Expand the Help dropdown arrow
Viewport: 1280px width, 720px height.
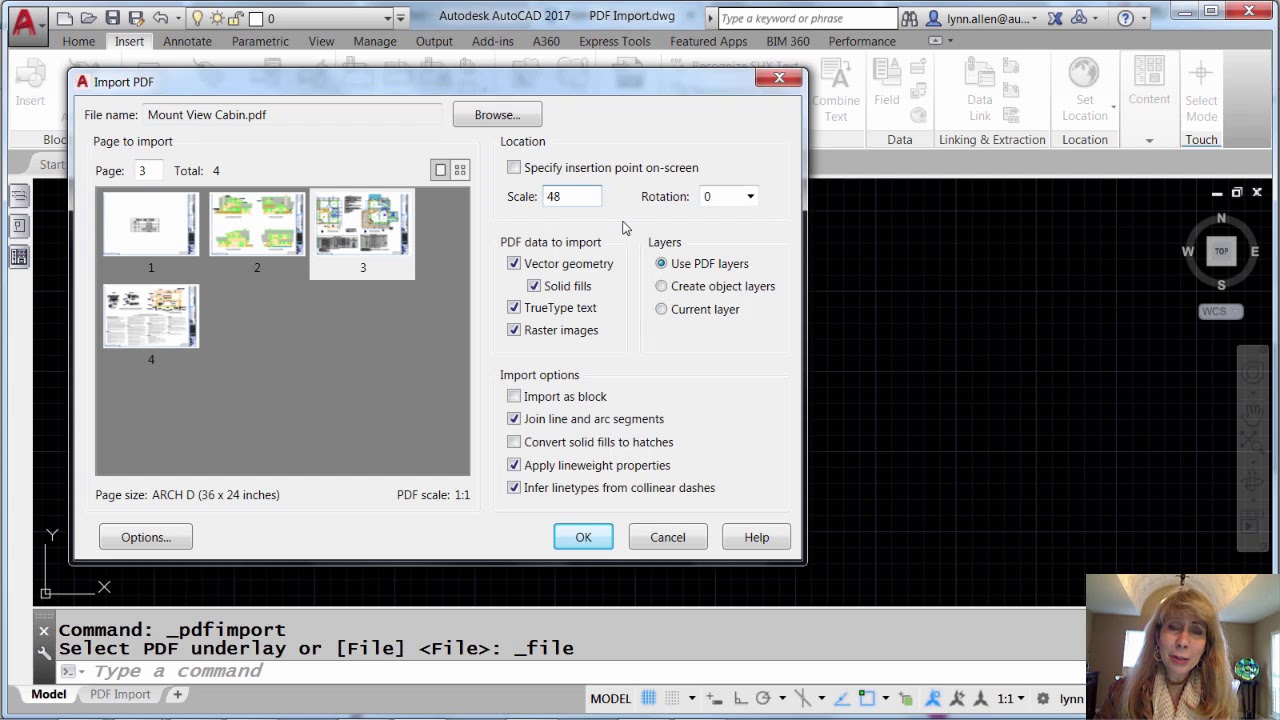click(x=1143, y=18)
